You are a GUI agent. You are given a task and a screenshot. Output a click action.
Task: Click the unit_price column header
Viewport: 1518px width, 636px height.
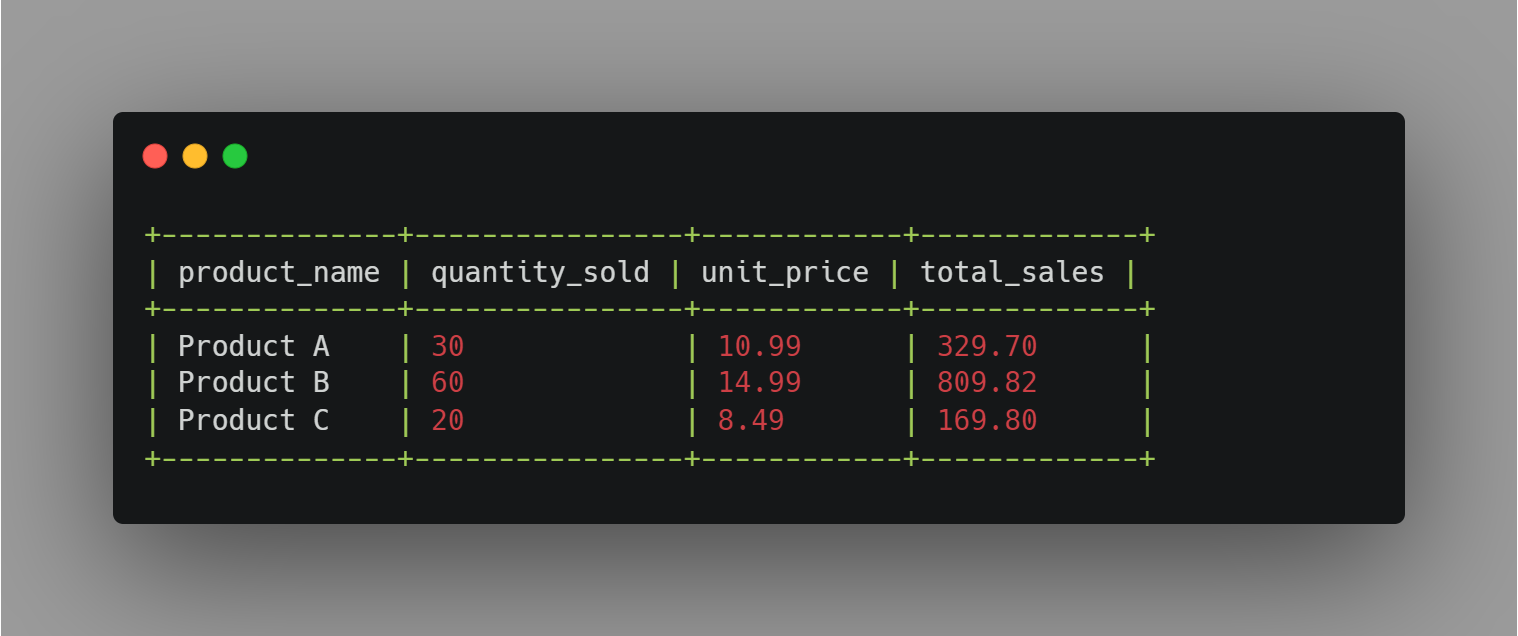(785, 272)
